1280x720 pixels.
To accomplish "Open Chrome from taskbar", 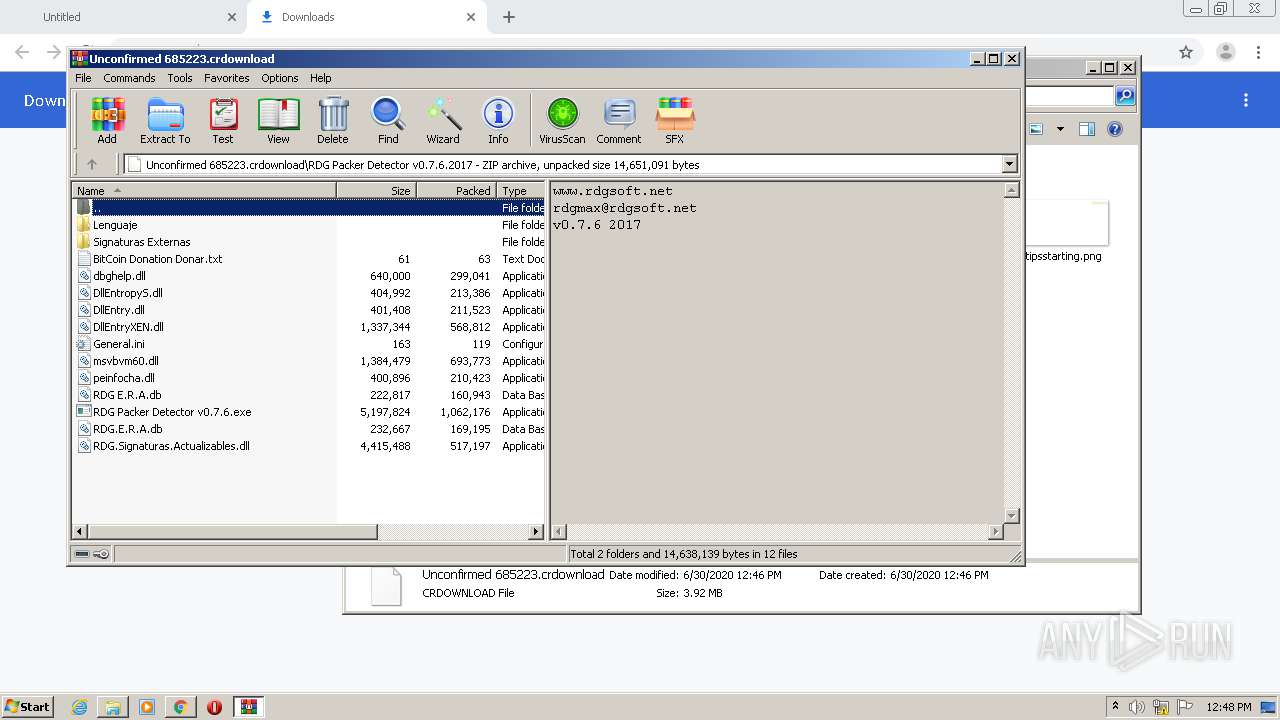I will click(x=180, y=707).
